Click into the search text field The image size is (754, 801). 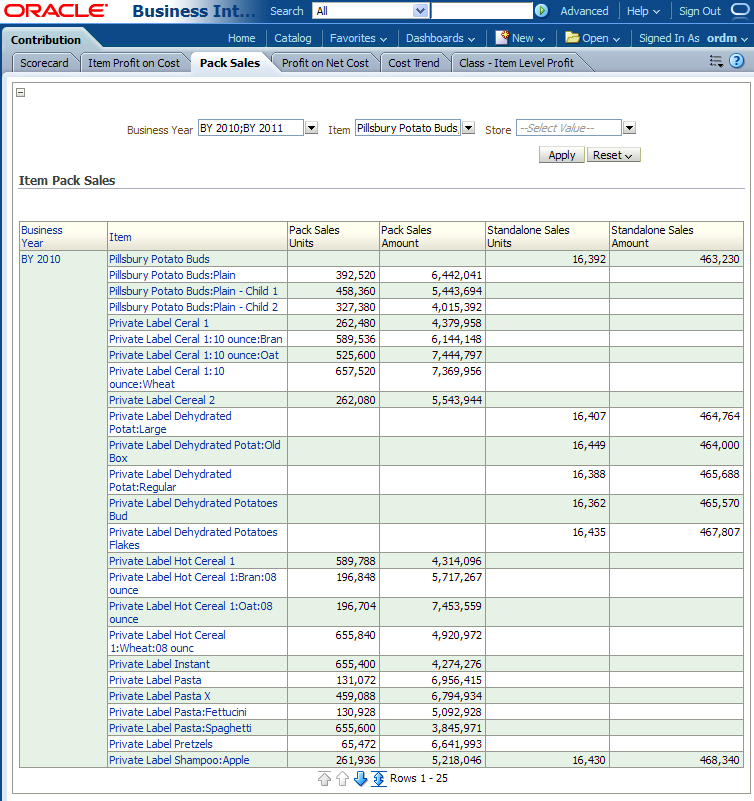coord(482,11)
